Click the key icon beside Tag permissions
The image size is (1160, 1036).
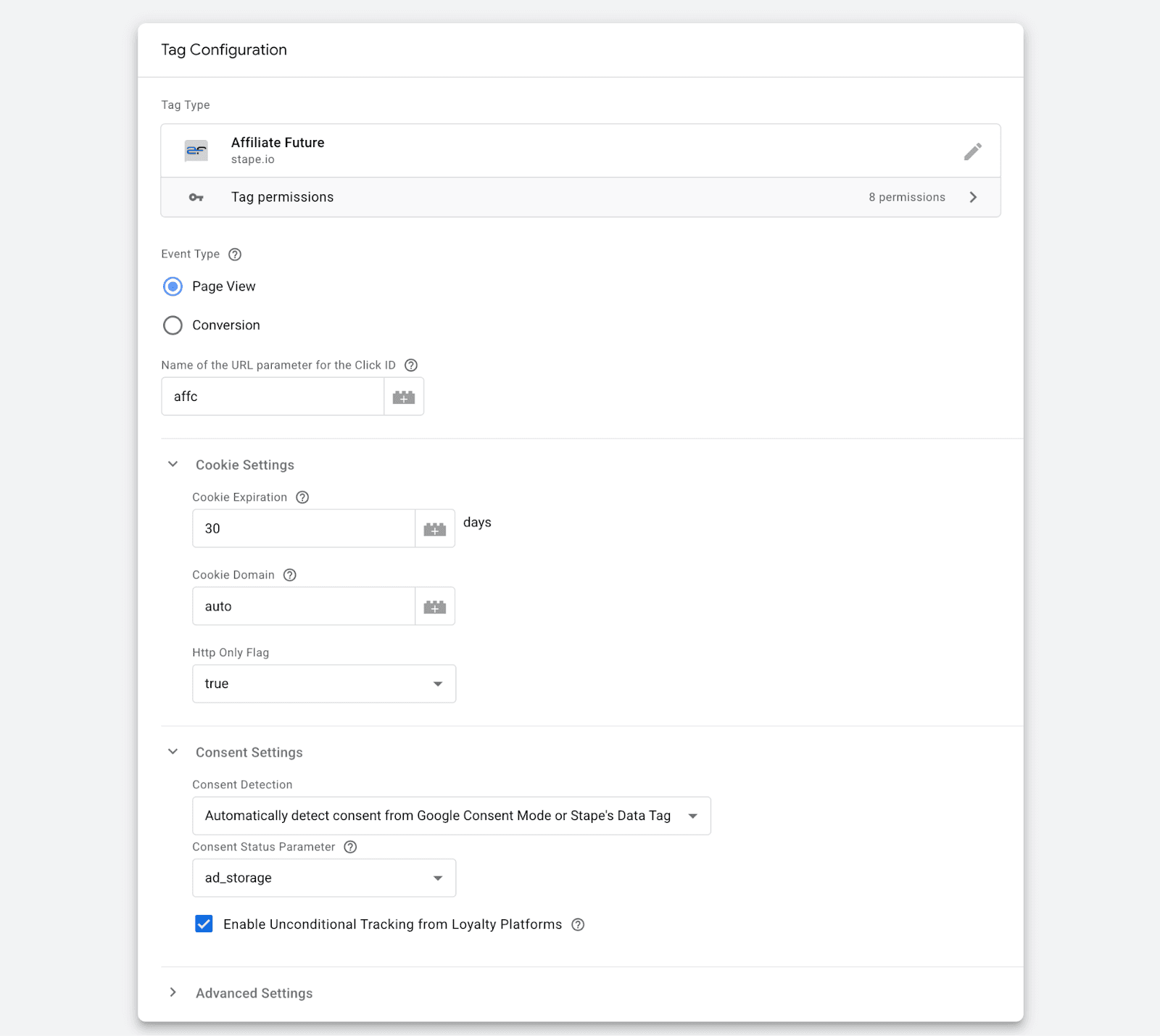point(195,196)
